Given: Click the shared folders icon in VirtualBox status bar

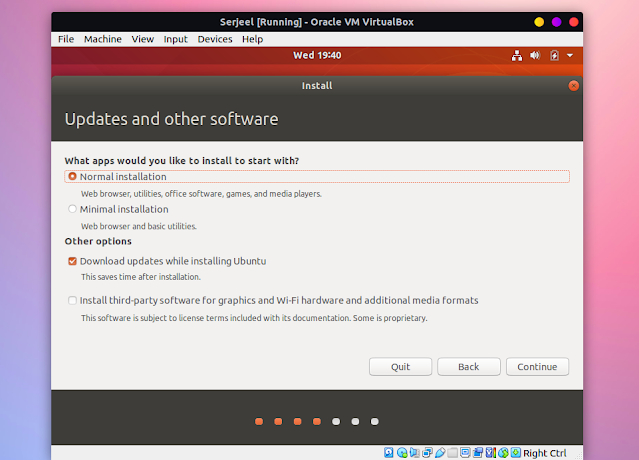Looking at the screenshot, I should 452,453.
